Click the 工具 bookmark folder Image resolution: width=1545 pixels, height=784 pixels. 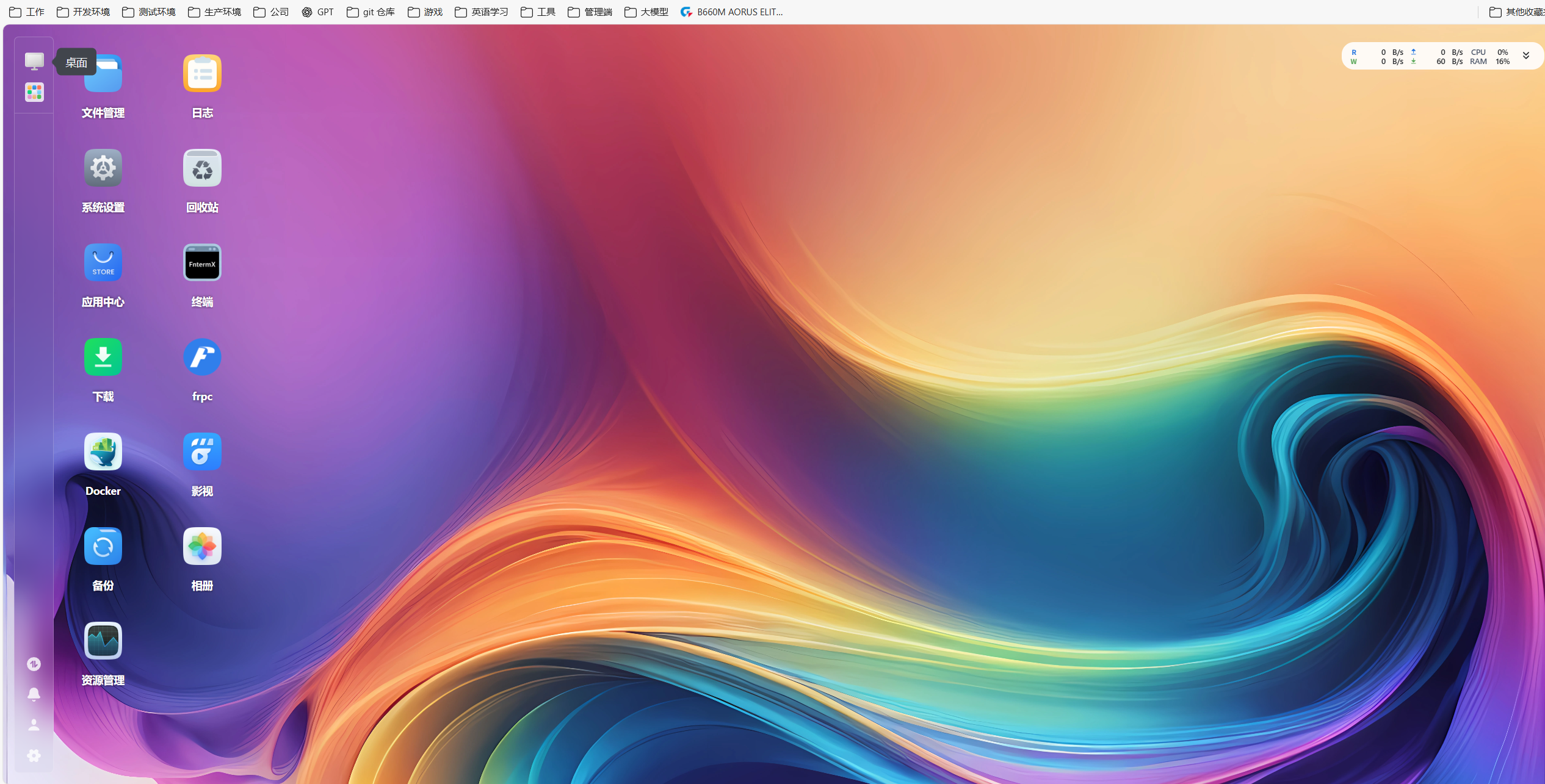coord(537,12)
